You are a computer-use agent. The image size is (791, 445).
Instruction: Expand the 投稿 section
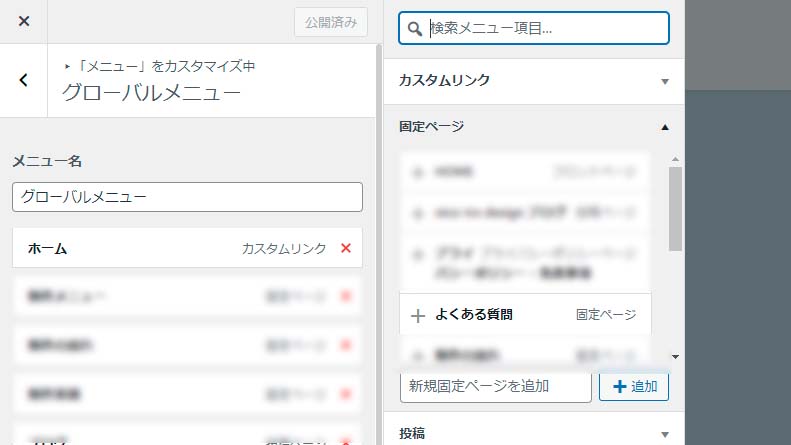pos(664,434)
